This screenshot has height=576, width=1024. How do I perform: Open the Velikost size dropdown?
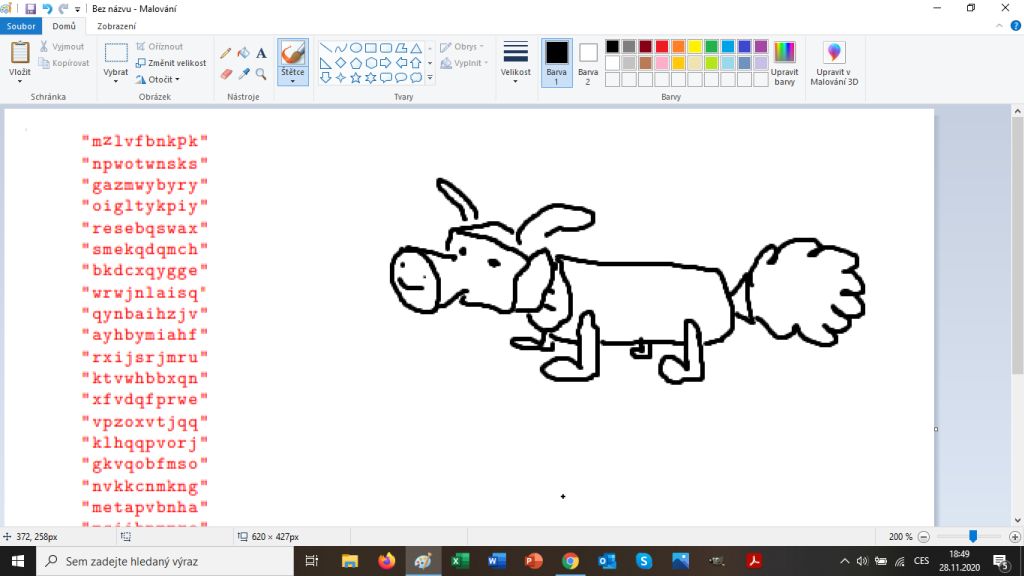(515, 63)
